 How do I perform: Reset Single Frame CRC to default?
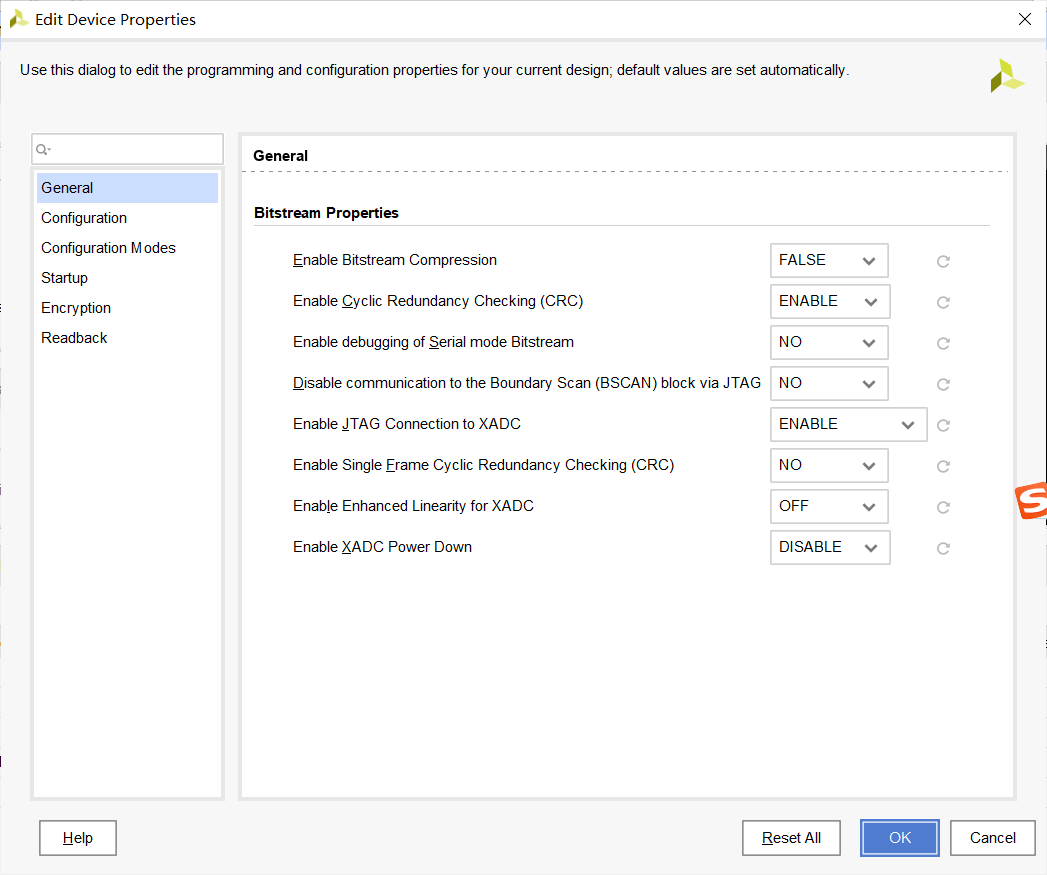(x=943, y=466)
